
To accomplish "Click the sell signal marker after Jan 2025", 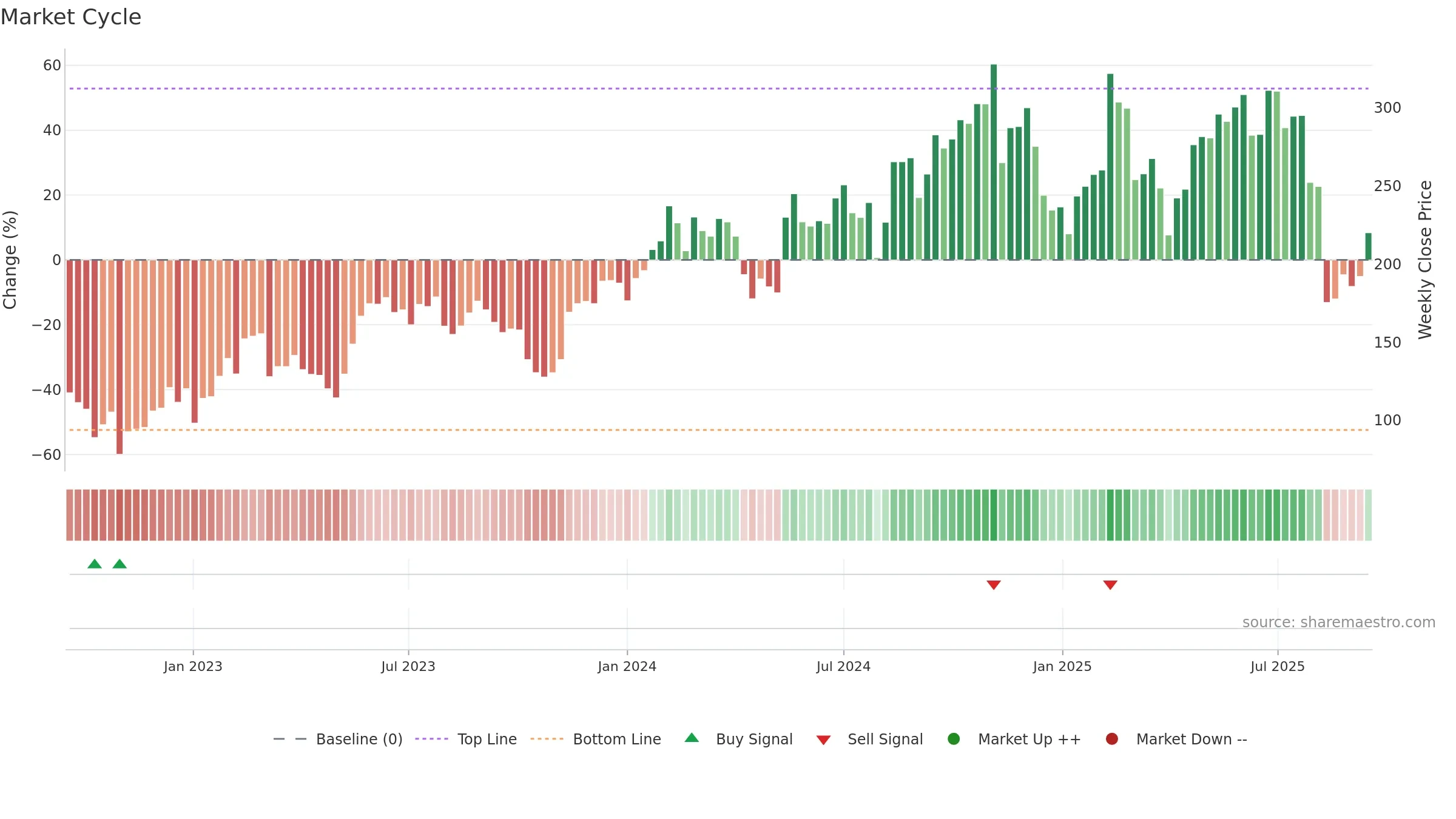I will (1110, 585).
